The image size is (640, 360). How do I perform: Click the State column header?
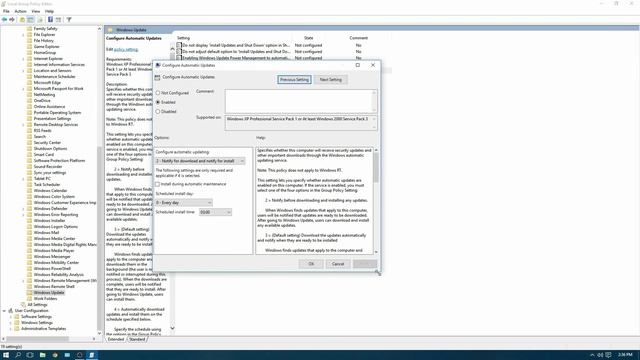(x=309, y=38)
